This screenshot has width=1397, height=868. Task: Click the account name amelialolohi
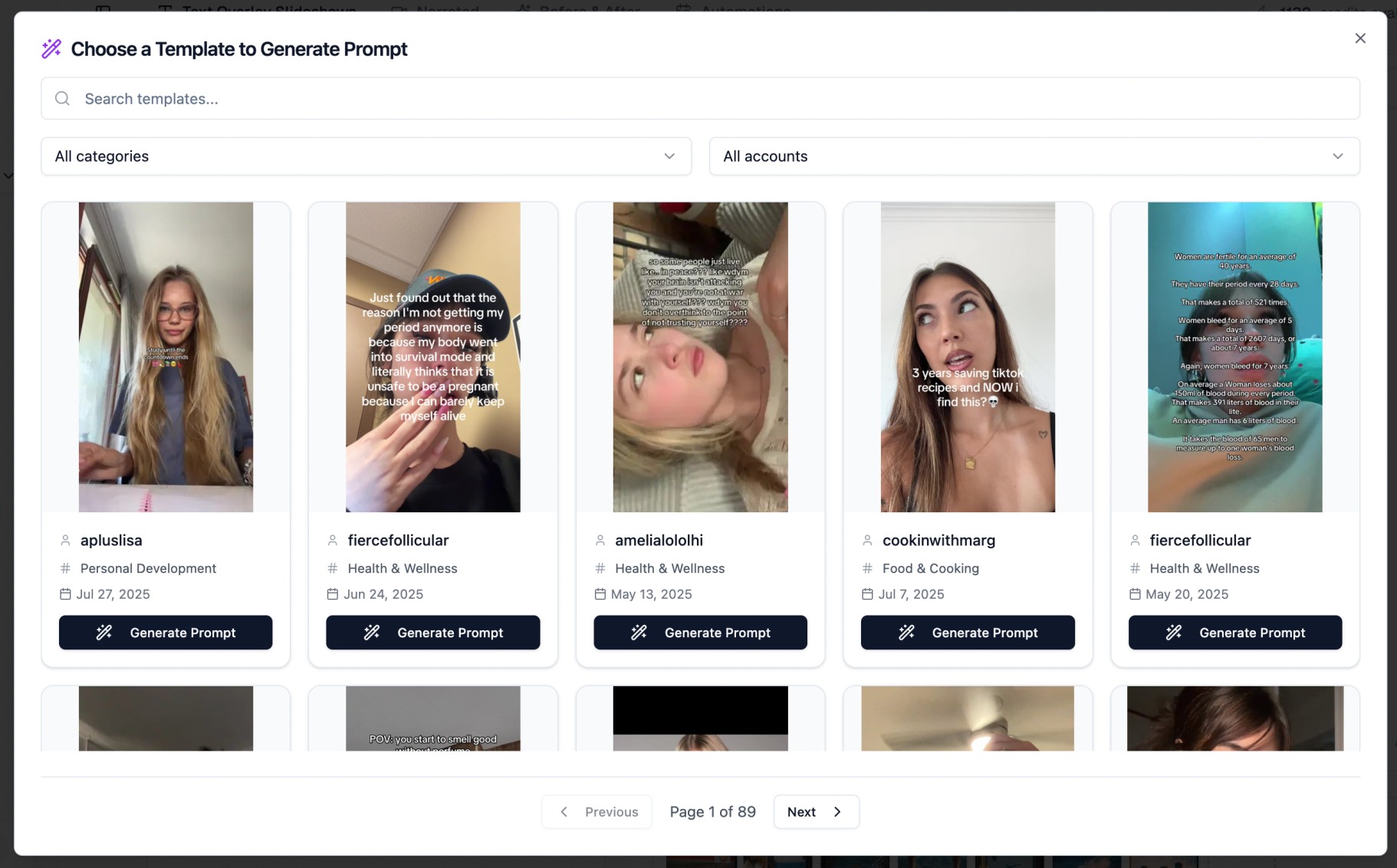coord(659,541)
